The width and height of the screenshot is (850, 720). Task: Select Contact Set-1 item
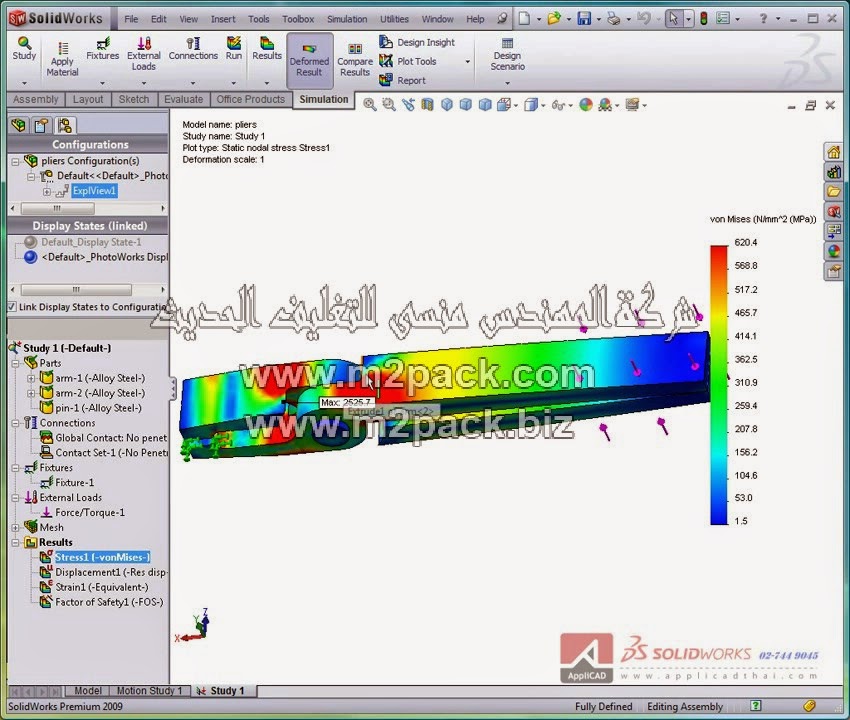(x=111, y=453)
